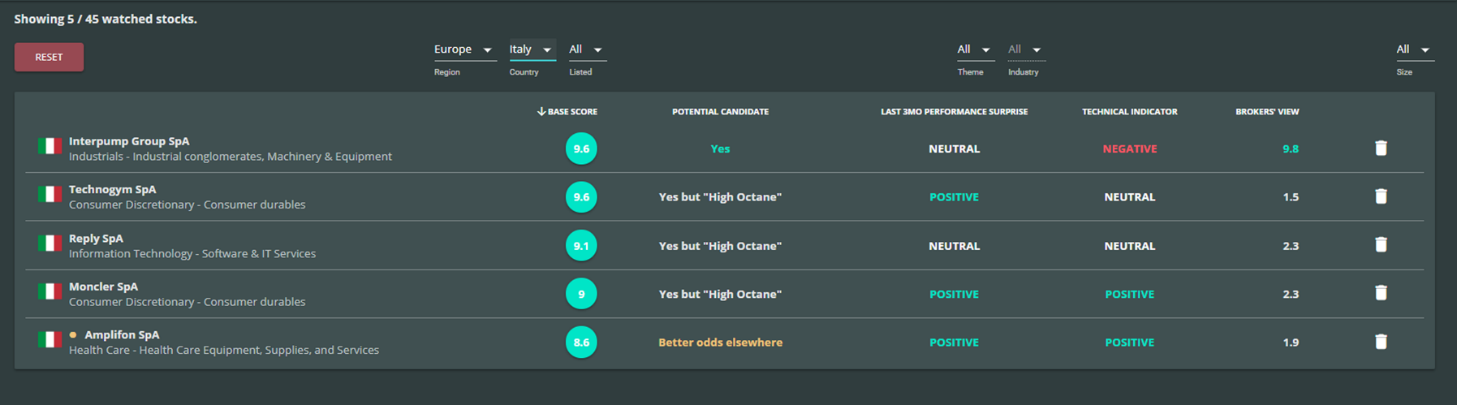Delete Interpump Group SpA from watchlist
This screenshot has height=405, width=1457.
[1381, 148]
